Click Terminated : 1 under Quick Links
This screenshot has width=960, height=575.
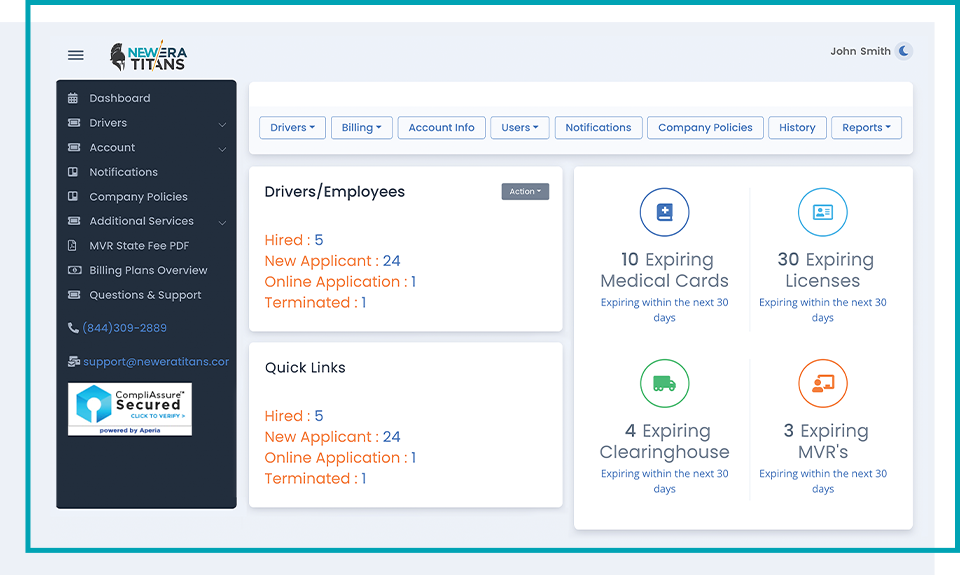point(315,478)
